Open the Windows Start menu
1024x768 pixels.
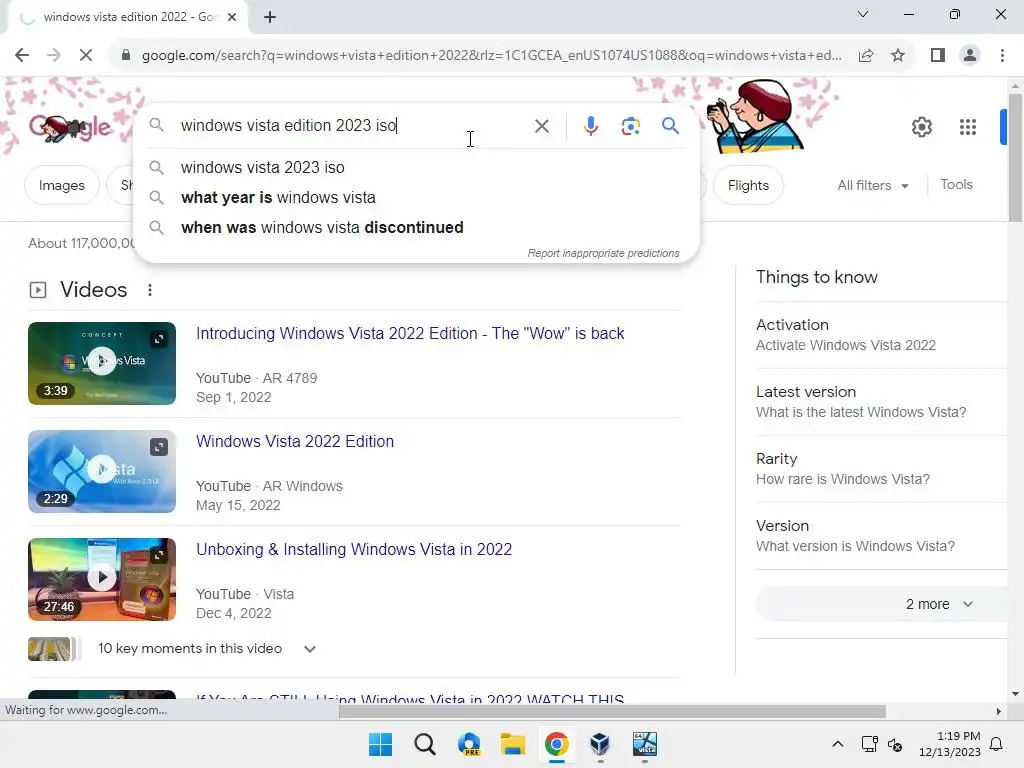381,744
